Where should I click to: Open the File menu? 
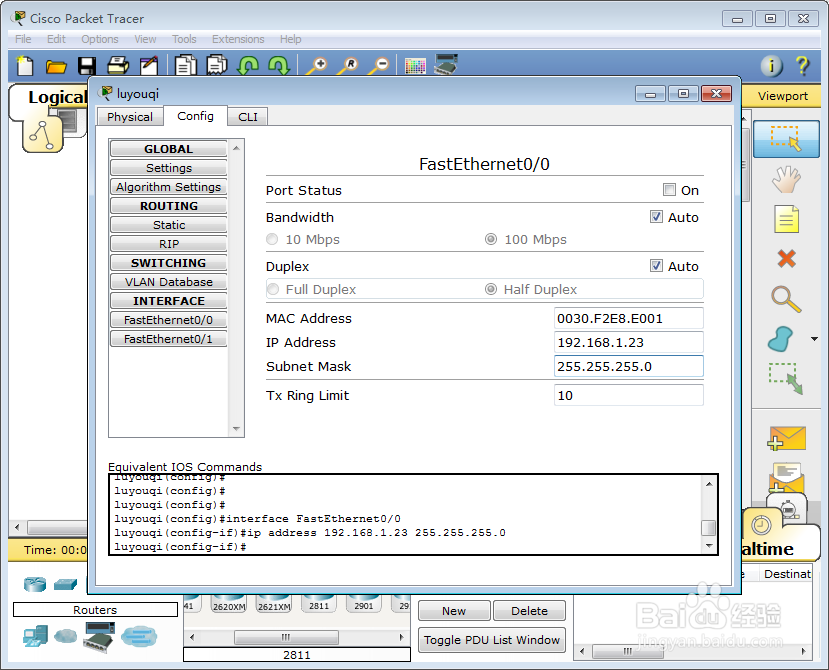tap(23, 39)
